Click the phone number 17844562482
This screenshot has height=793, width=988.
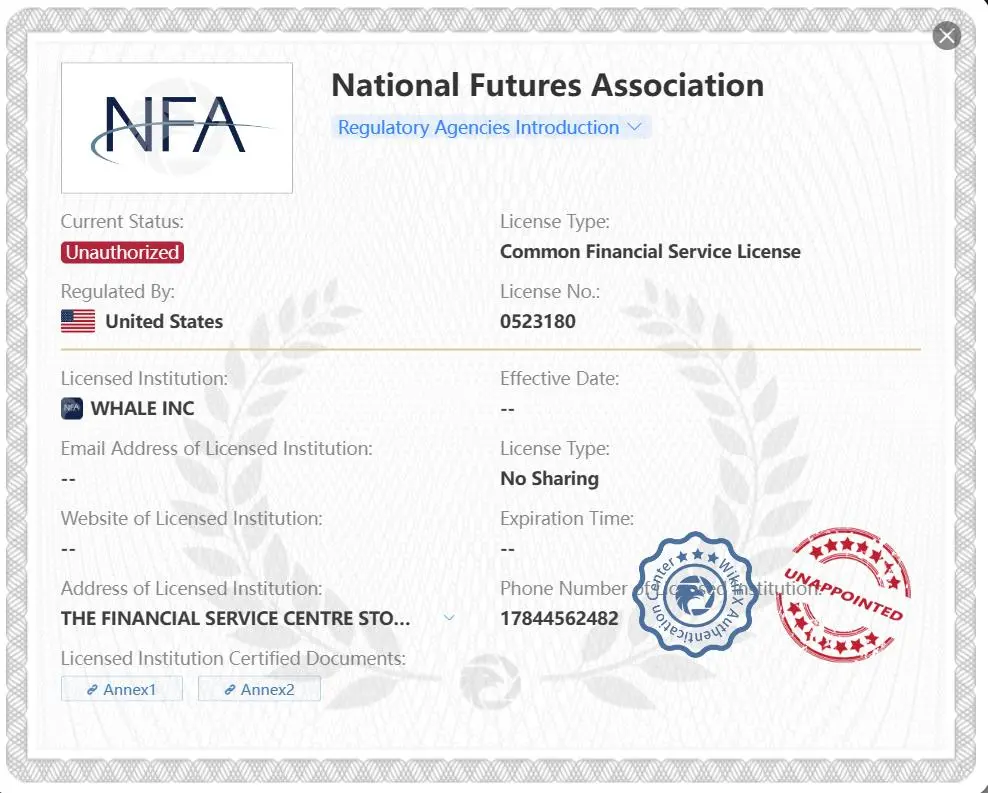[x=559, y=619]
